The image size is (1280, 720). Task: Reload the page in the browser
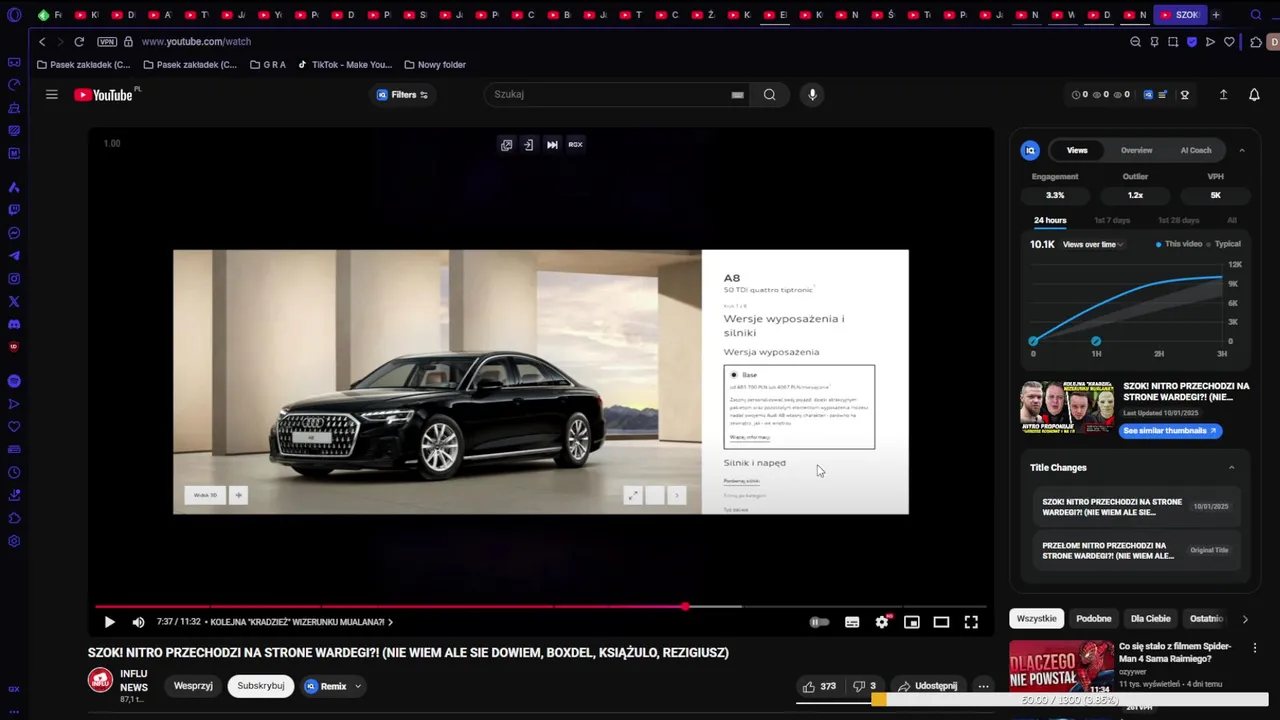[x=79, y=42]
